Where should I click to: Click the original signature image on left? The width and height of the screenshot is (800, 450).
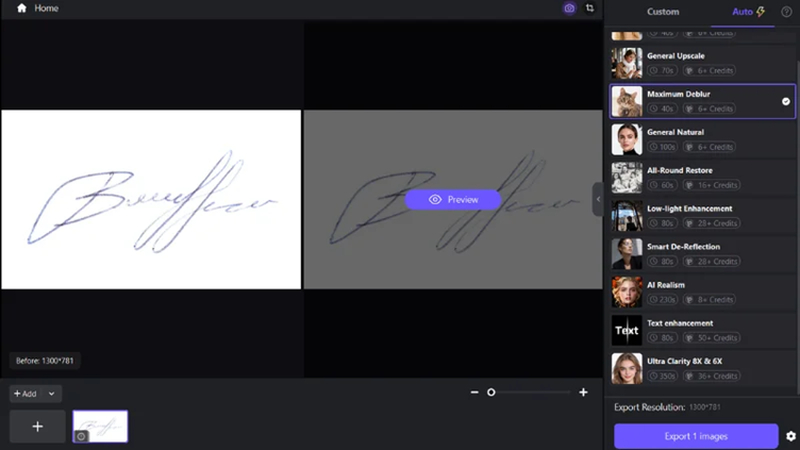tap(151, 199)
